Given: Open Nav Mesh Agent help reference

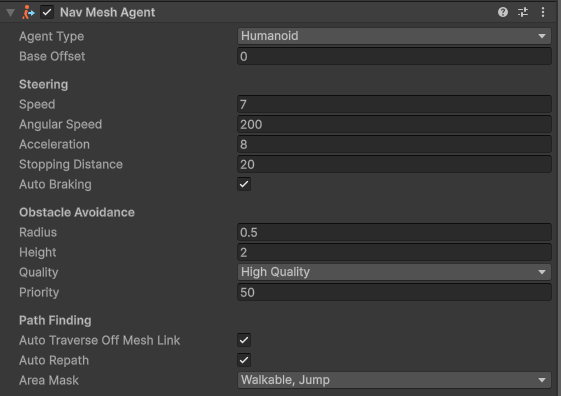Looking at the screenshot, I should tap(503, 12).
